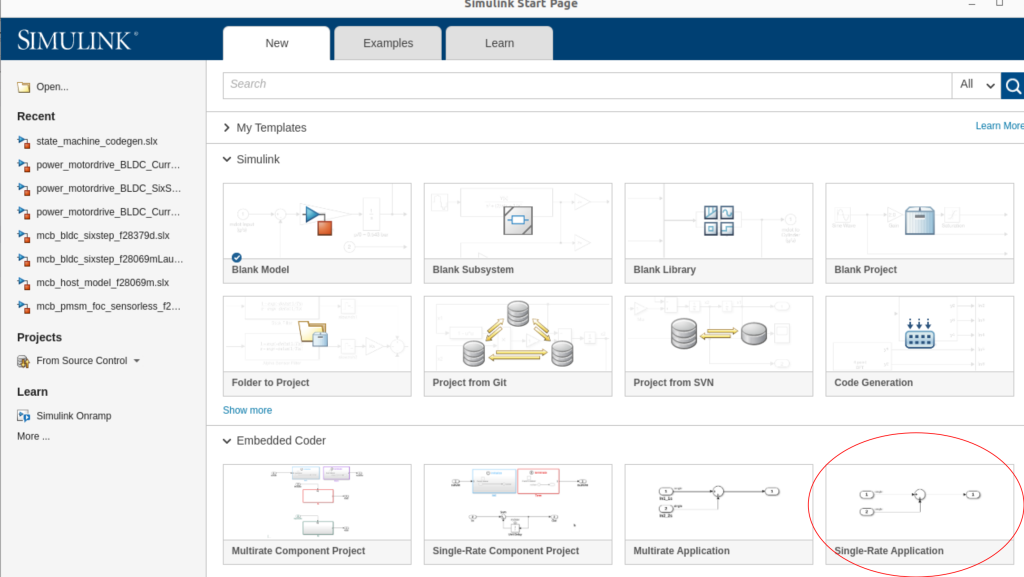
Task: Select the Multirate Component Project template
Action: pos(317,514)
